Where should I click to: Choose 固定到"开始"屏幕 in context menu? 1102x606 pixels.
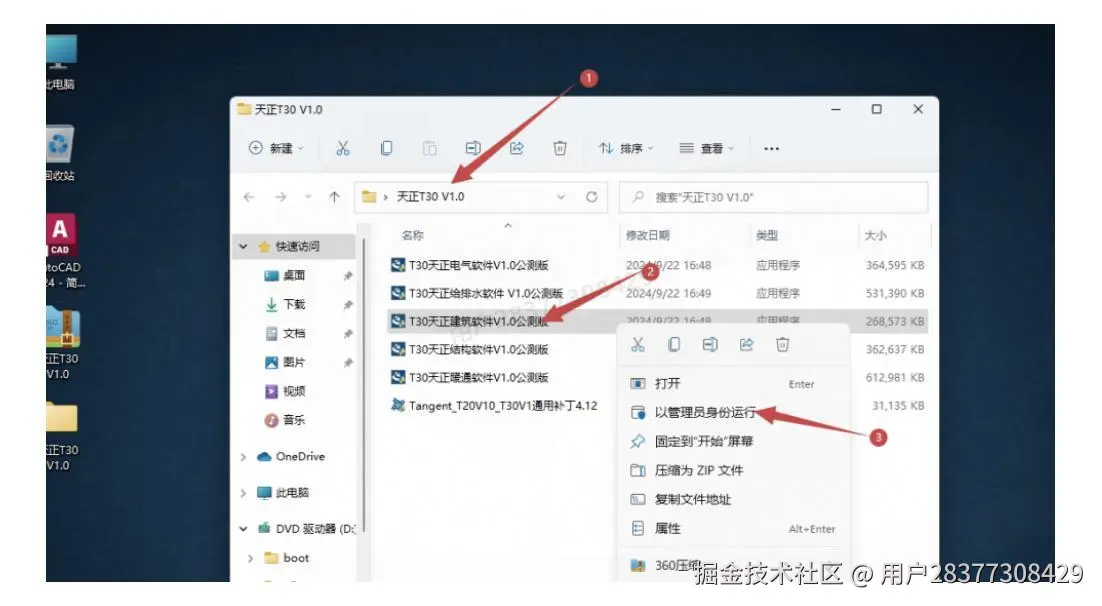point(733,441)
